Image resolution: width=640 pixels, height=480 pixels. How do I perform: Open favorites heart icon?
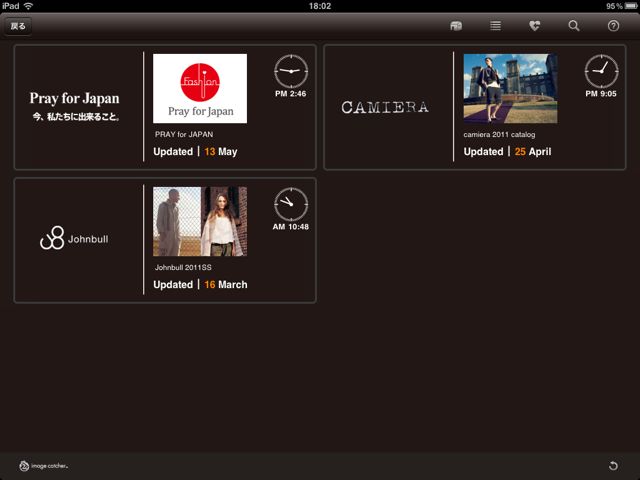[x=534, y=26]
